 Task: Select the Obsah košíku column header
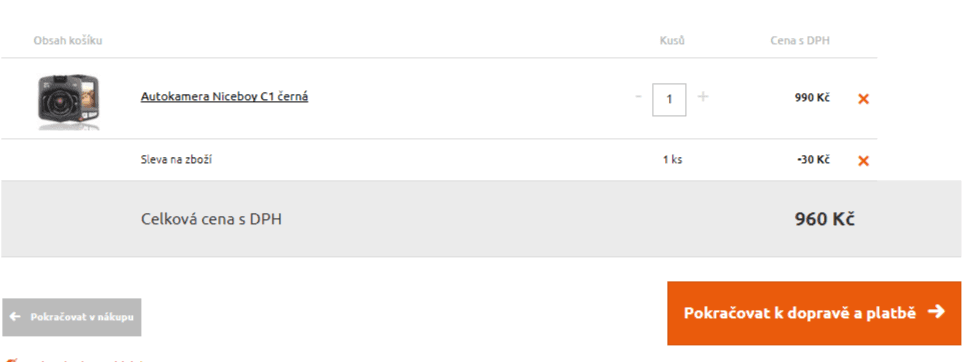(68, 41)
